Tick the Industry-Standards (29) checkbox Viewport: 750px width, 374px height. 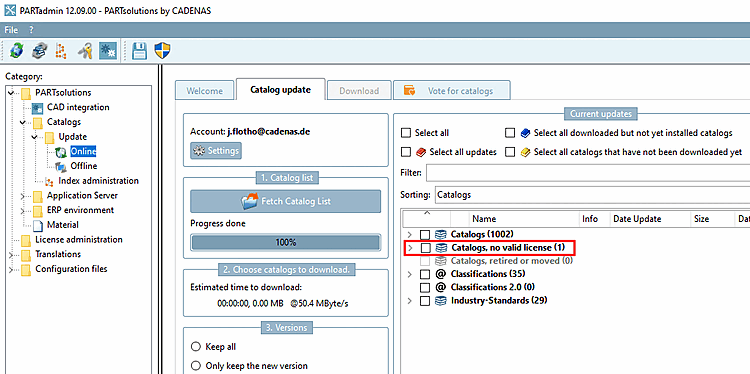coord(425,301)
